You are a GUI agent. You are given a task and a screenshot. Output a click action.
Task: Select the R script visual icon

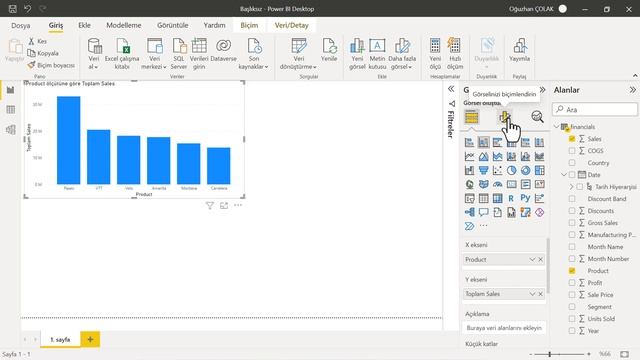(x=511, y=198)
